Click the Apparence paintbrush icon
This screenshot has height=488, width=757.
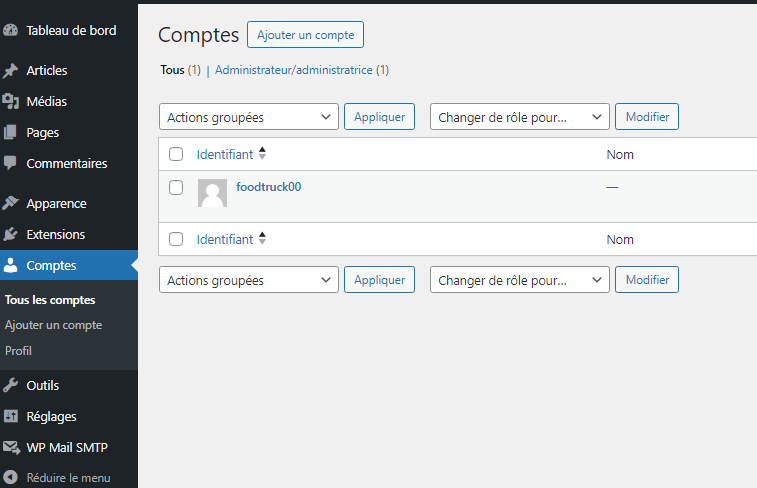pyautogui.click(x=11, y=204)
